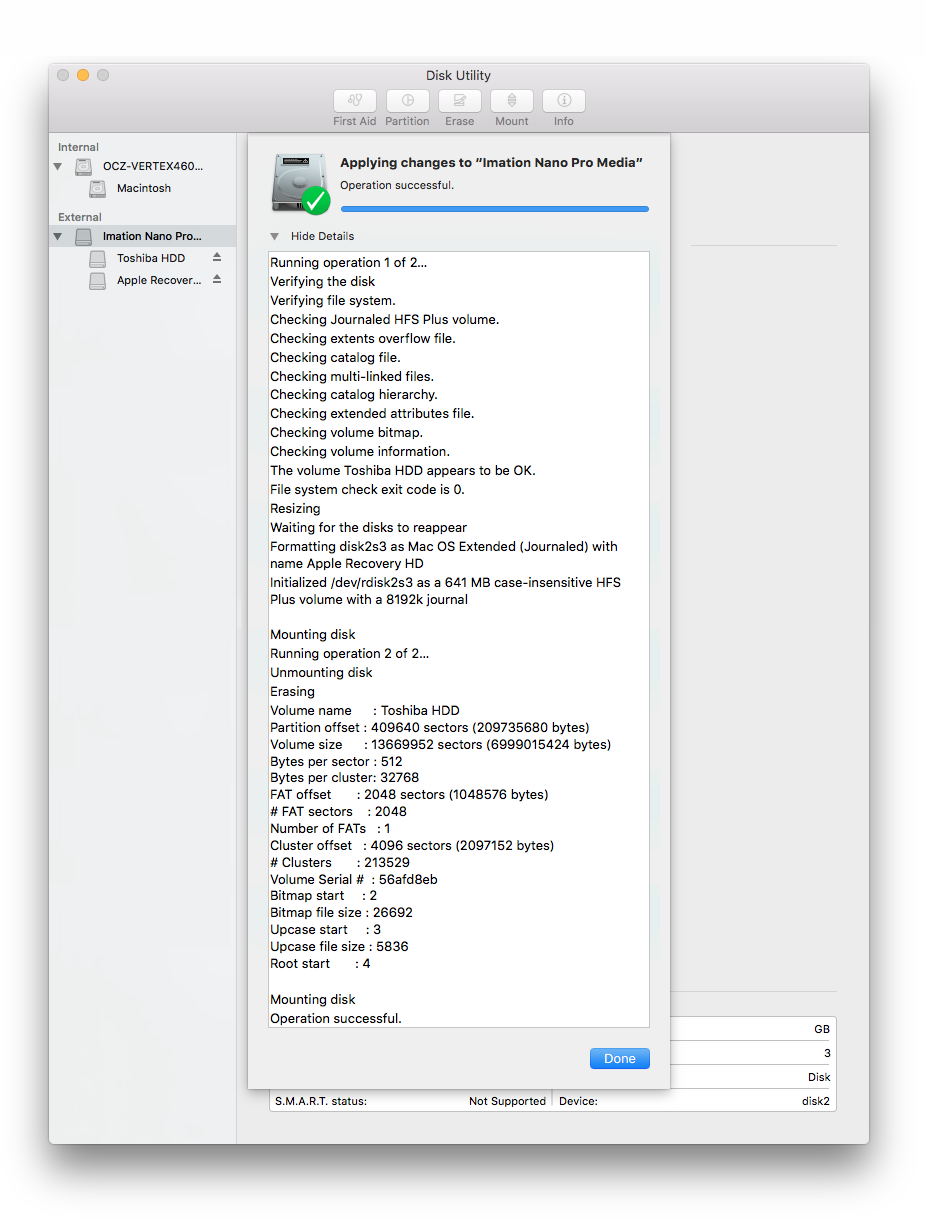Click "Upcase file size : 5836" line
Viewport: 925px width, 1229px height.
click(x=339, y=947)
